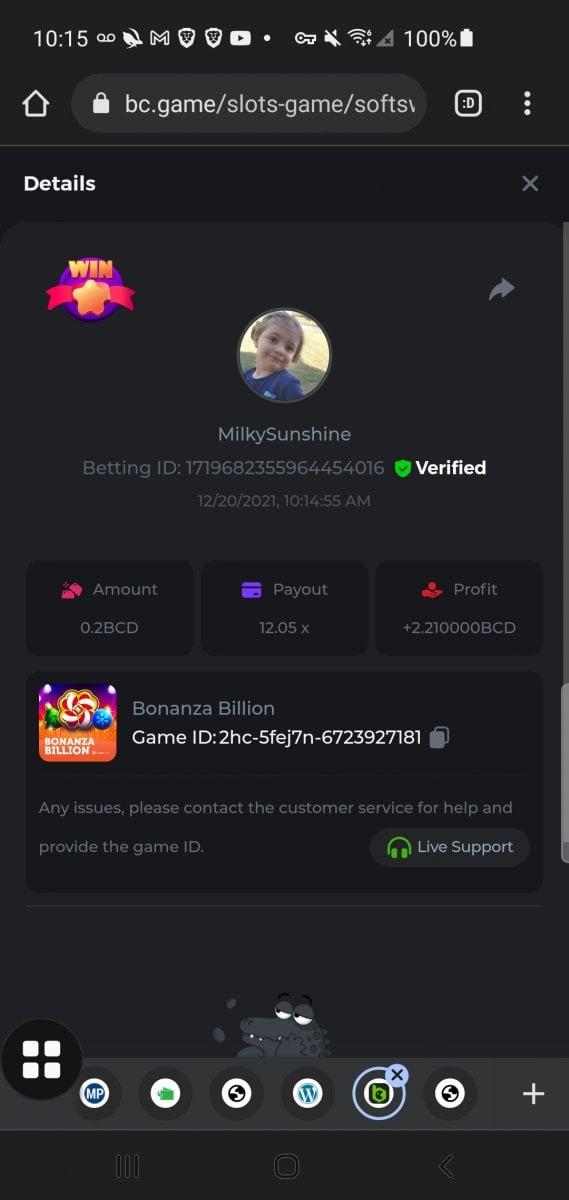Open Live Support chat
Image resolution: width=569 pixels, height=1200 pixels.
(x=450, y=847)
